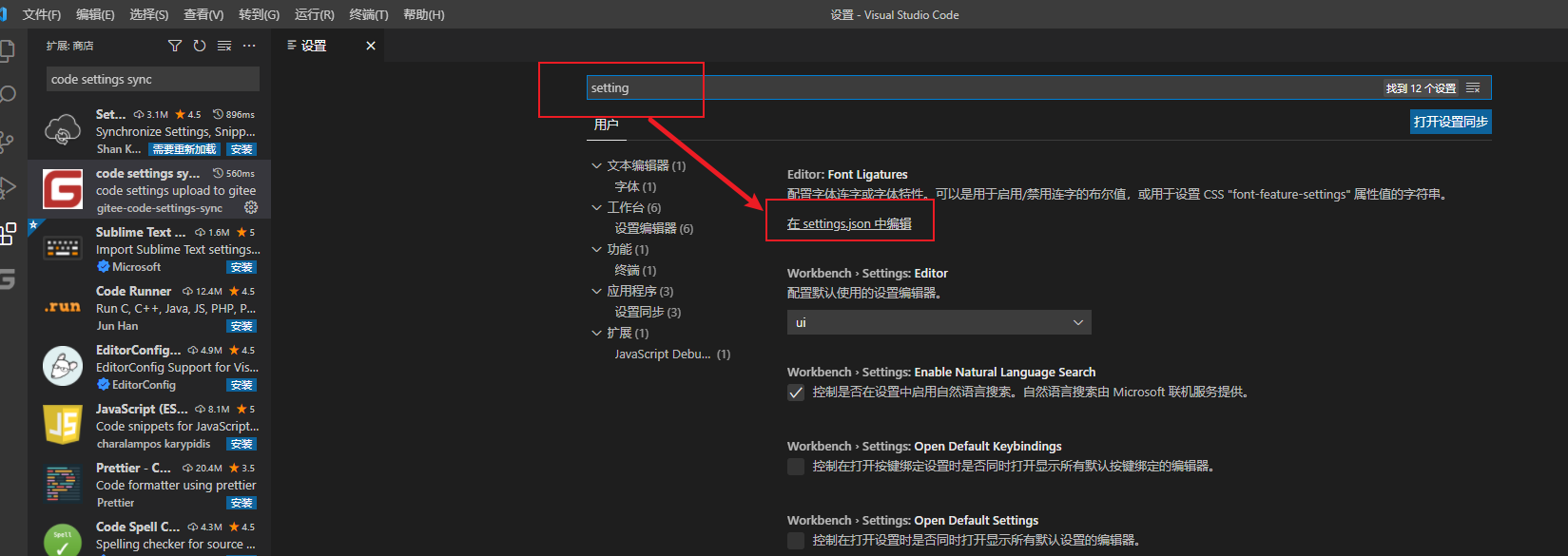1568x556 pixels.
Task: Select the EditorConfig extension icon
Action: (x=63, y=366)
